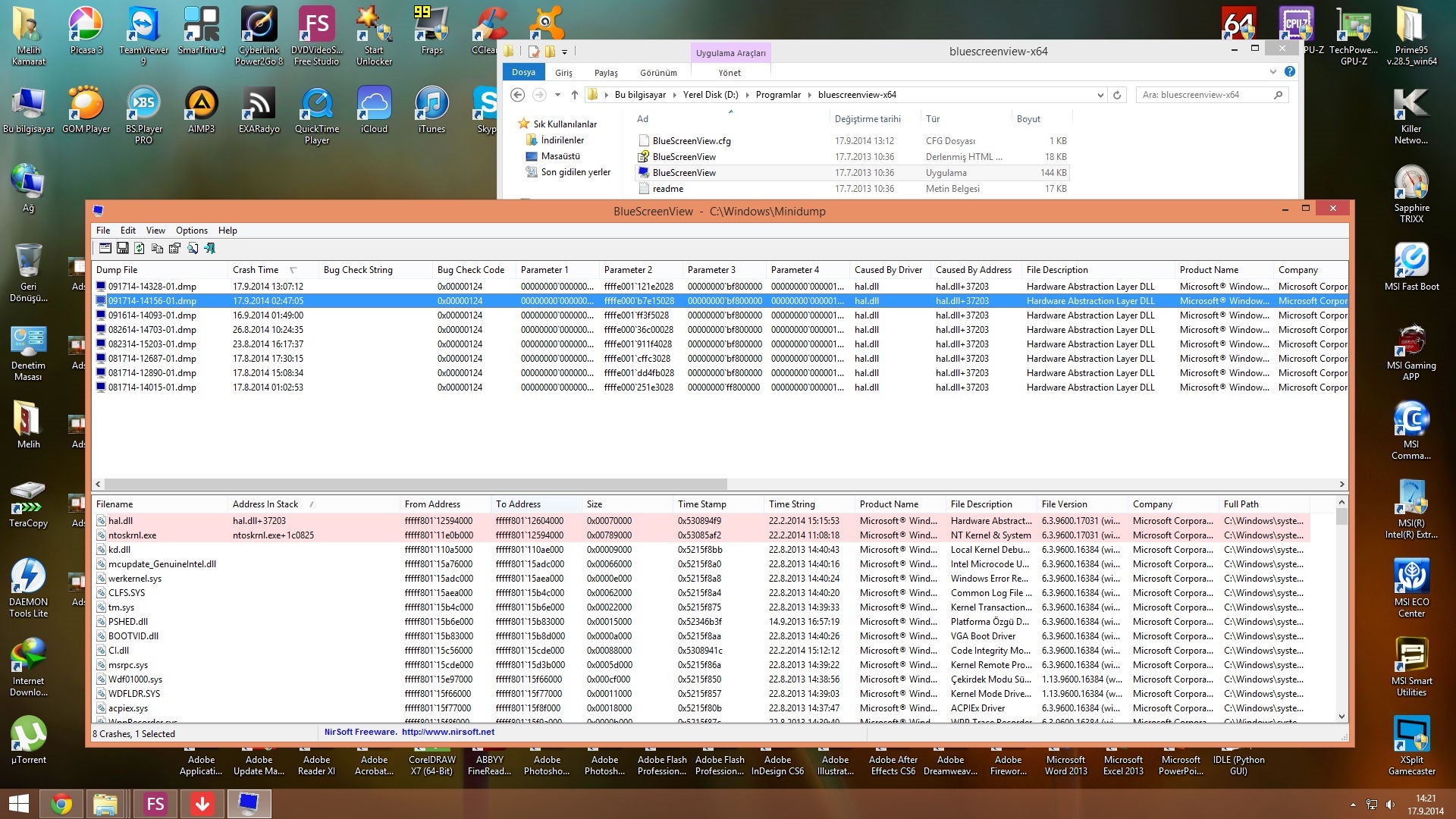Viewport: 1456px width, 819px height.
Task: Sort dumps by Crash Time column header
Action: tap(256, 270)
